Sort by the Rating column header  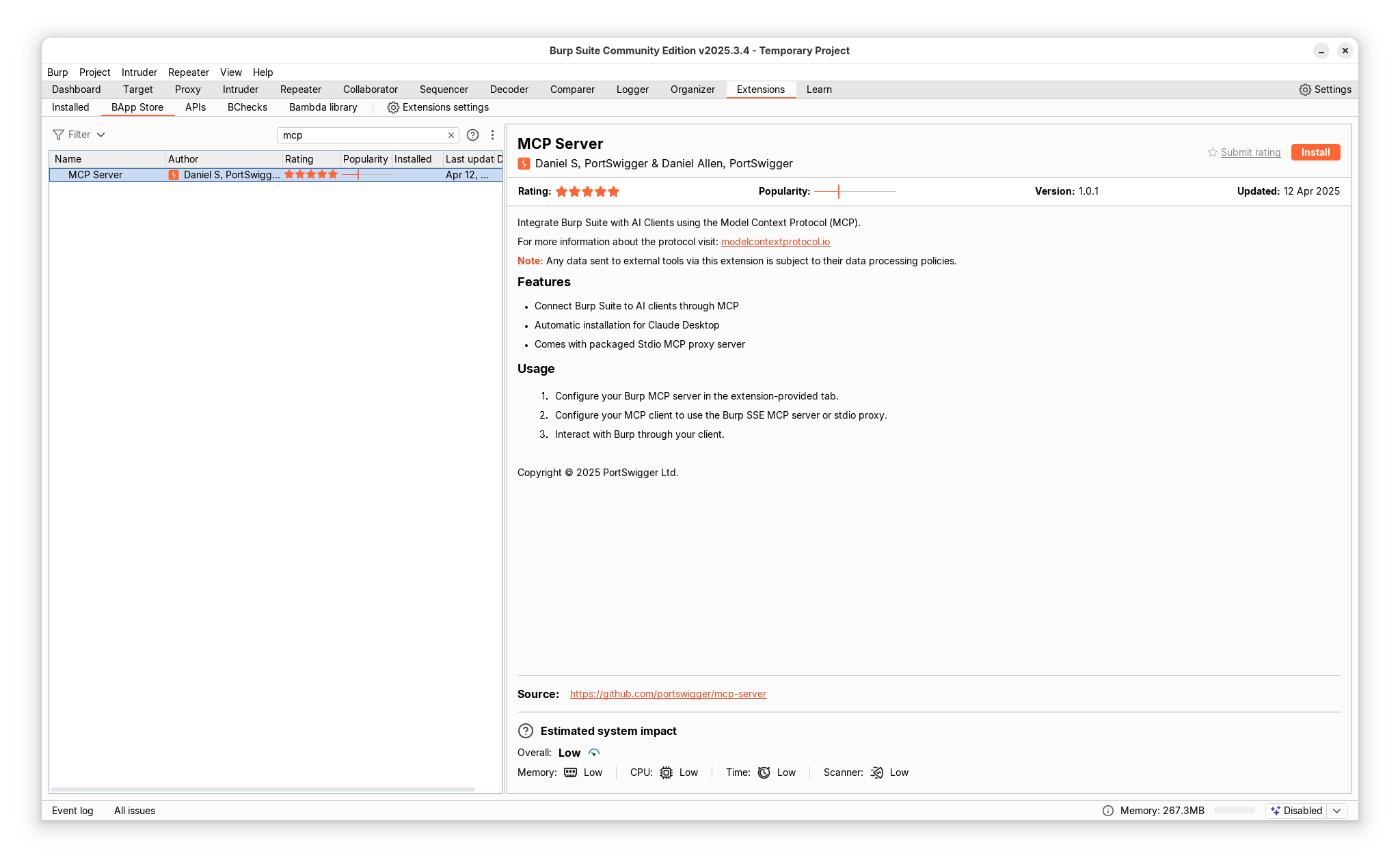pos(311,159)
